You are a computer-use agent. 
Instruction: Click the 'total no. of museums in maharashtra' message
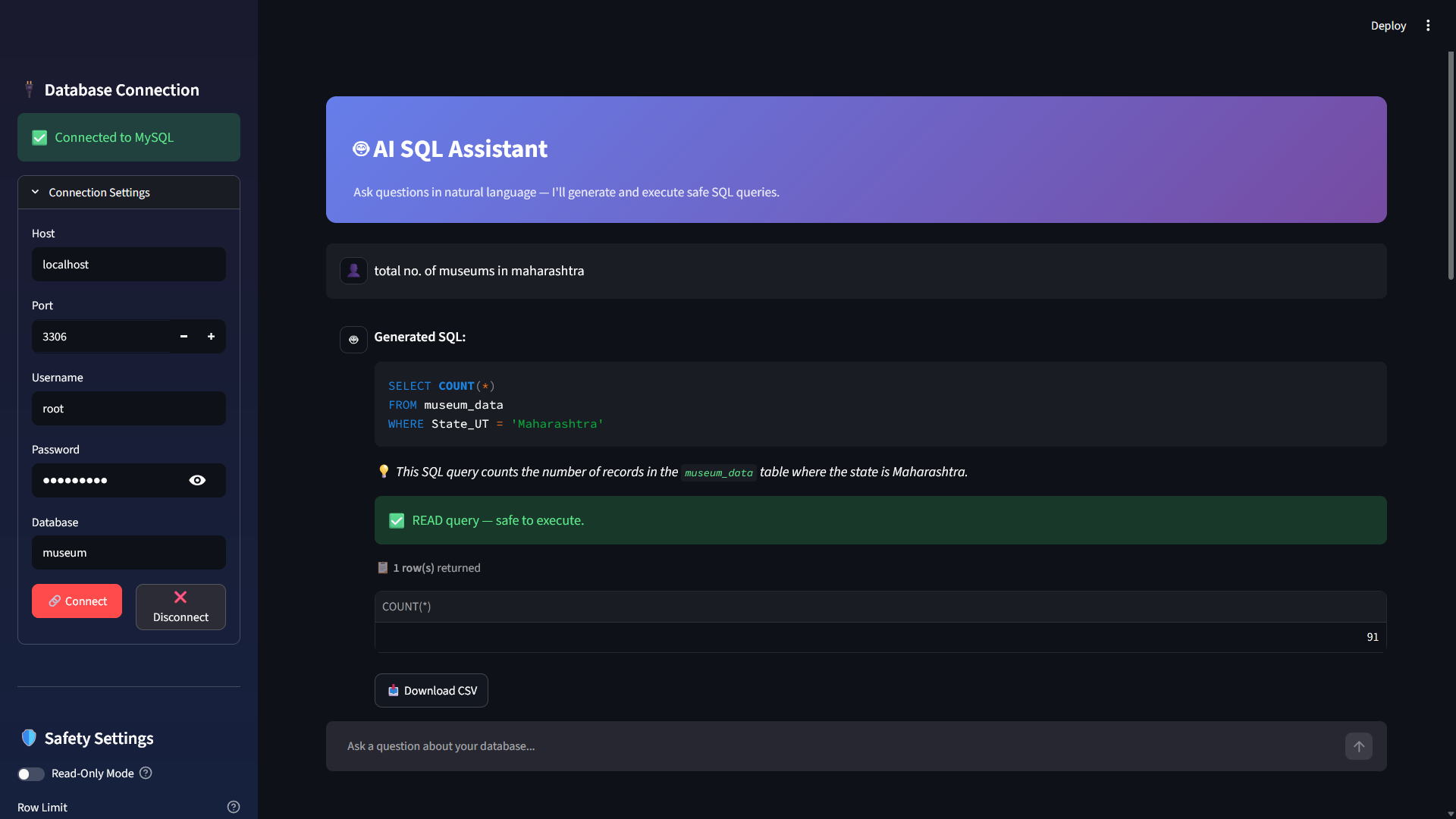pos(479,271)
